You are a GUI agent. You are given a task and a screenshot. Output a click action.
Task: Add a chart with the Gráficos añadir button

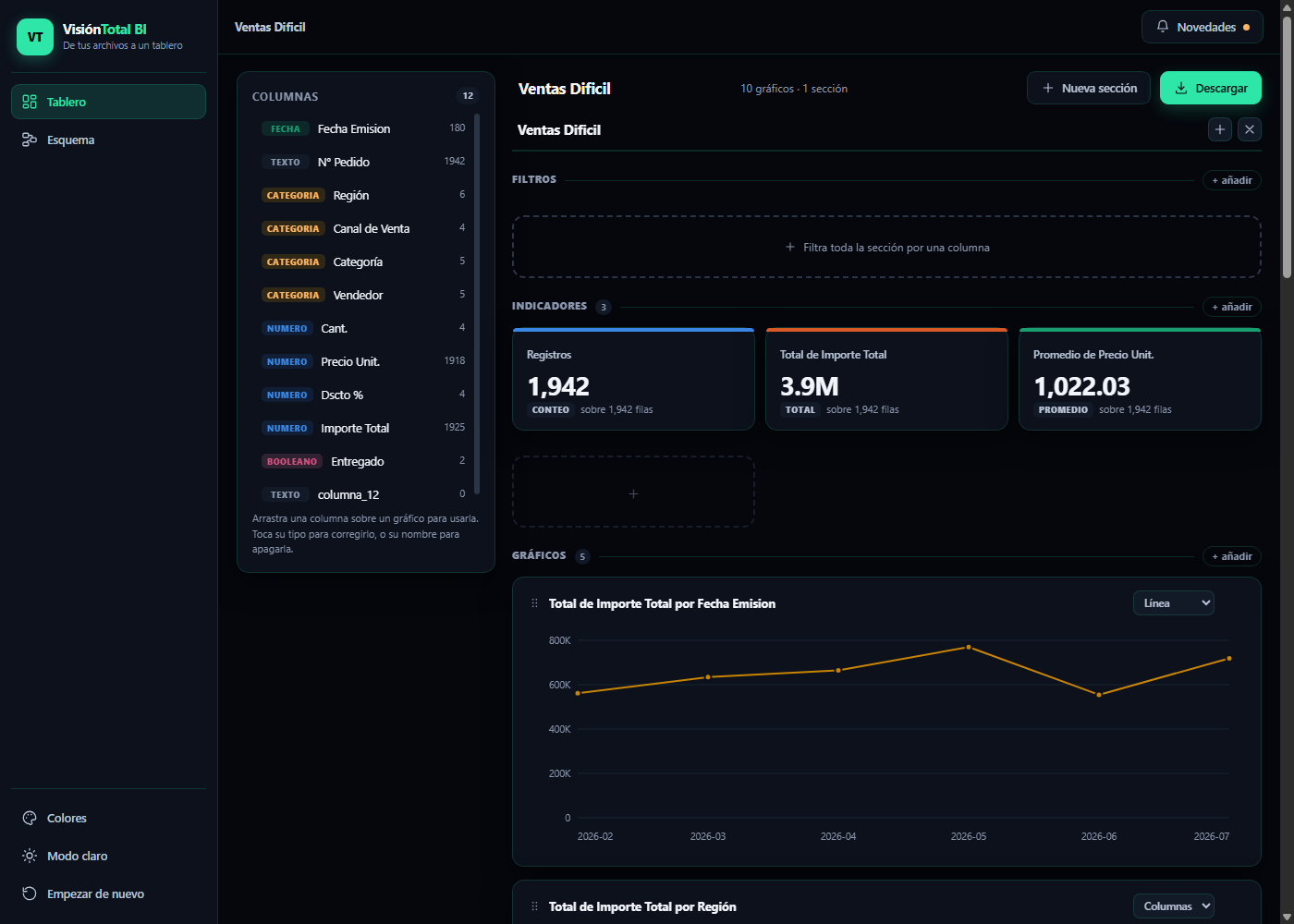click(1232, 556)
